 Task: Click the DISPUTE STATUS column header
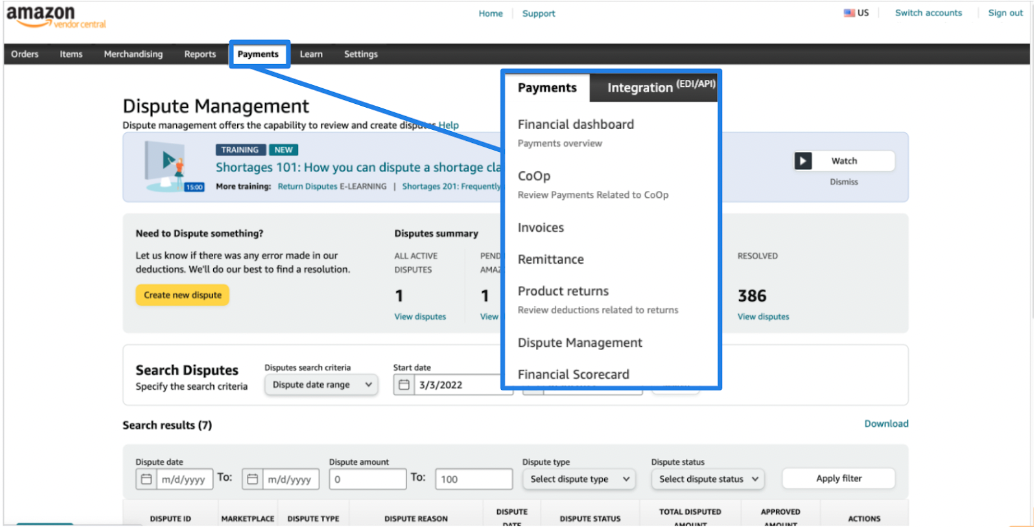[590, 519]
